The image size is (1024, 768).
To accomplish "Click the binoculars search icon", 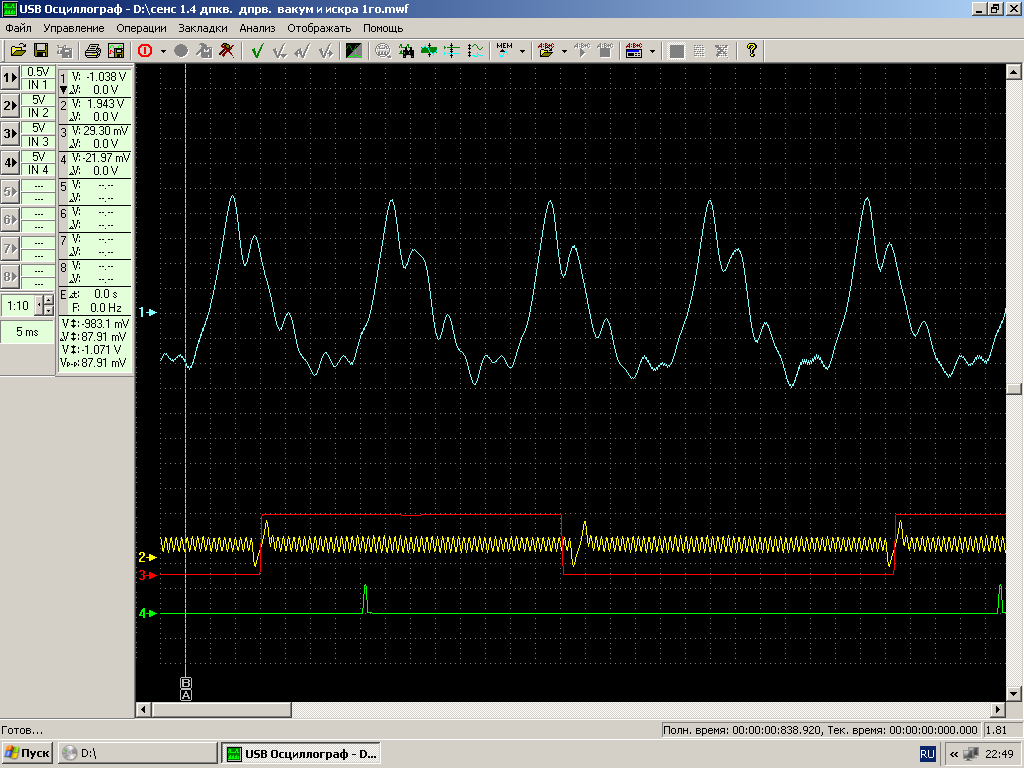I will click(x=406, y=50).
